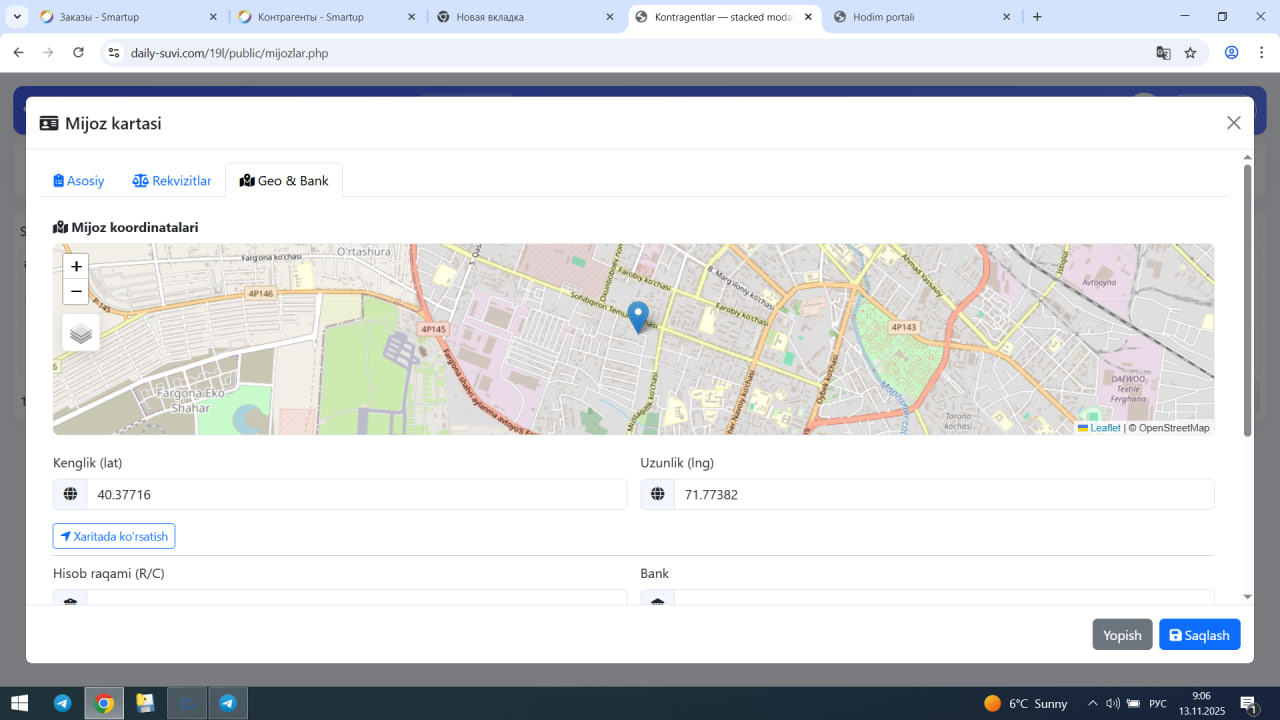Image resolution: width=1280 pixels, height=720 pixels.
Task: Open Telegram from the taskbar
Action: click(x=62, y=703)
